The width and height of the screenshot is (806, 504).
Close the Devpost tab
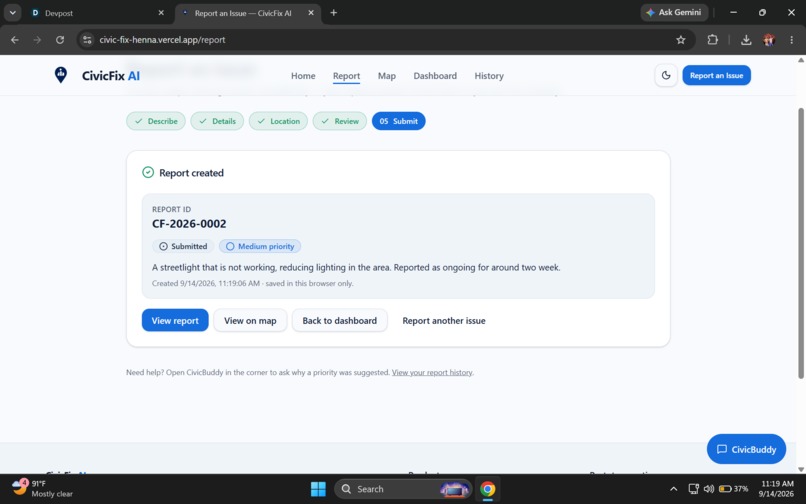161,13
